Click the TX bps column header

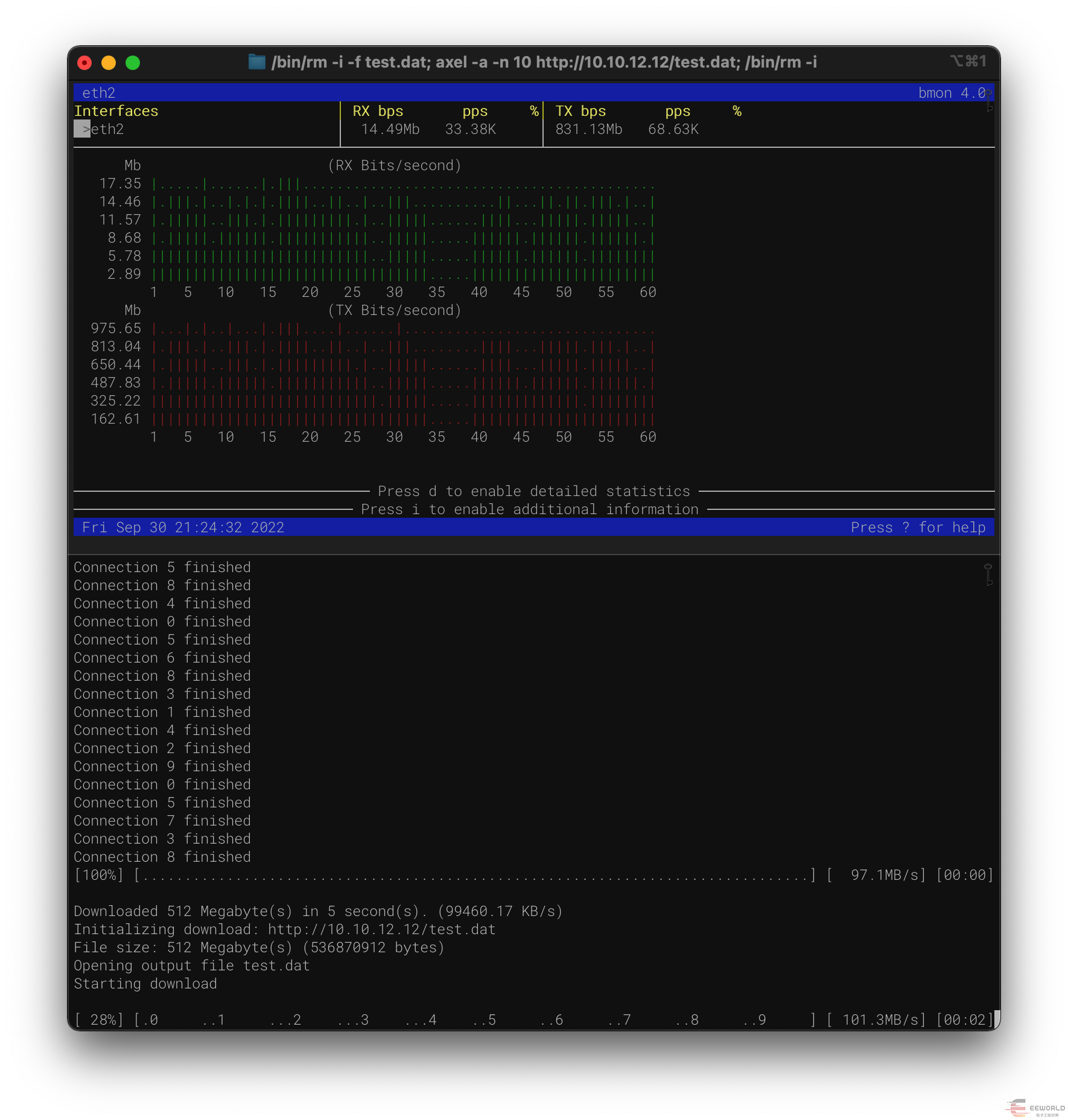click(x=580, y=111)
